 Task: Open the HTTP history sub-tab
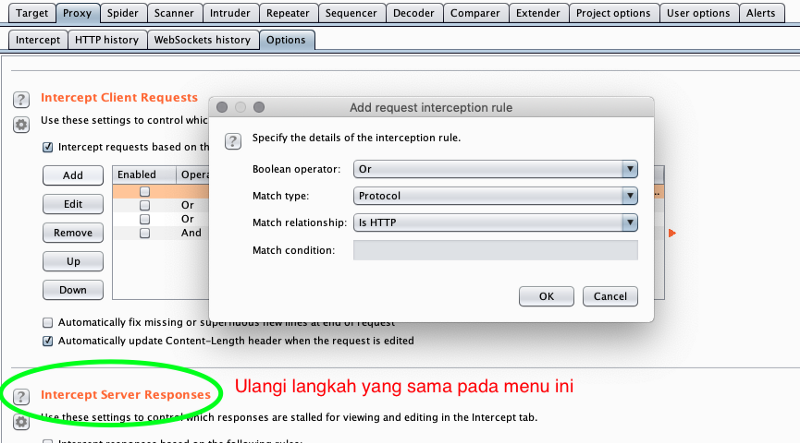point(107,40)
